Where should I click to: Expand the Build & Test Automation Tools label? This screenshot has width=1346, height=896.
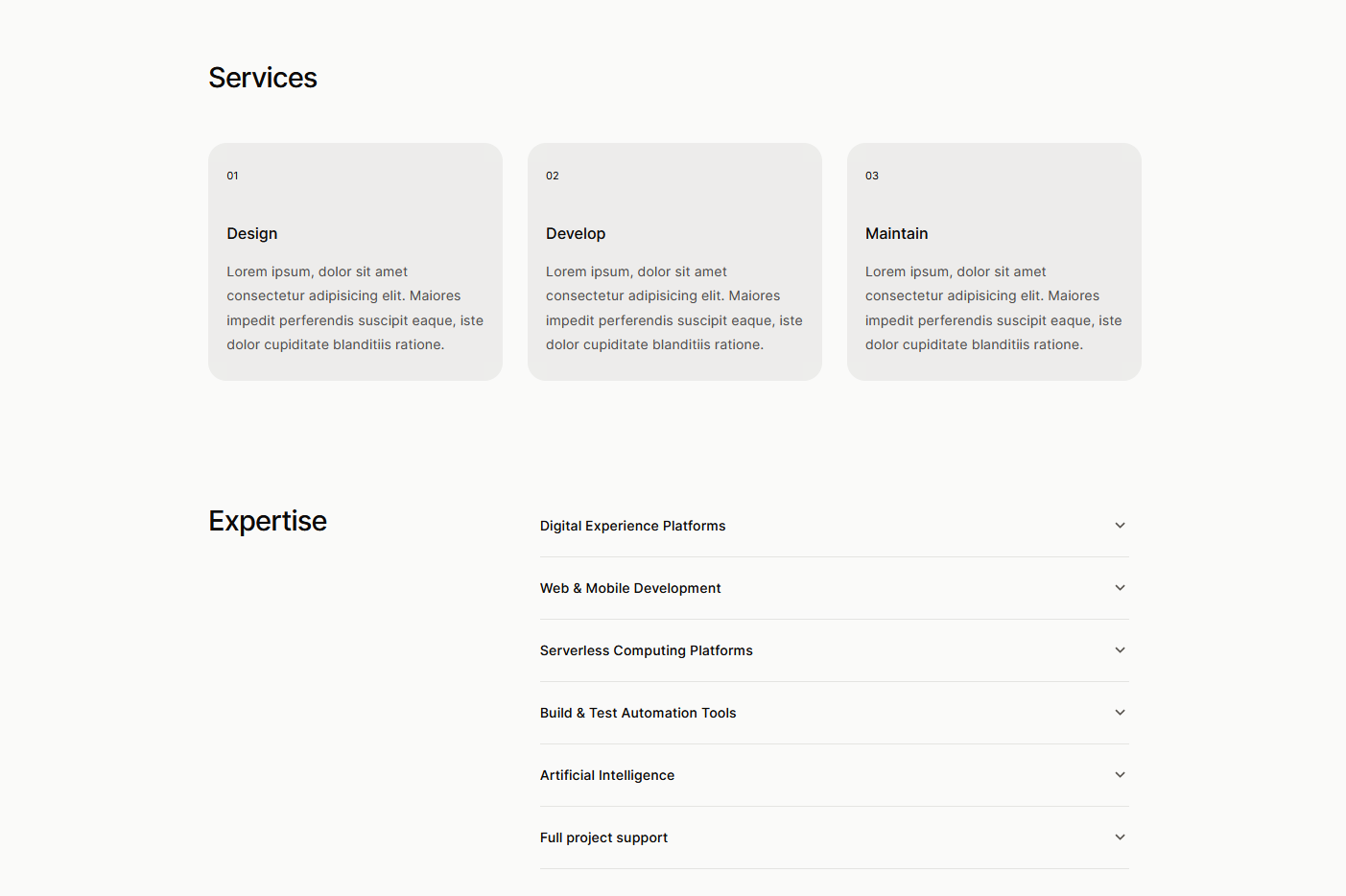[x=638, y=713]
